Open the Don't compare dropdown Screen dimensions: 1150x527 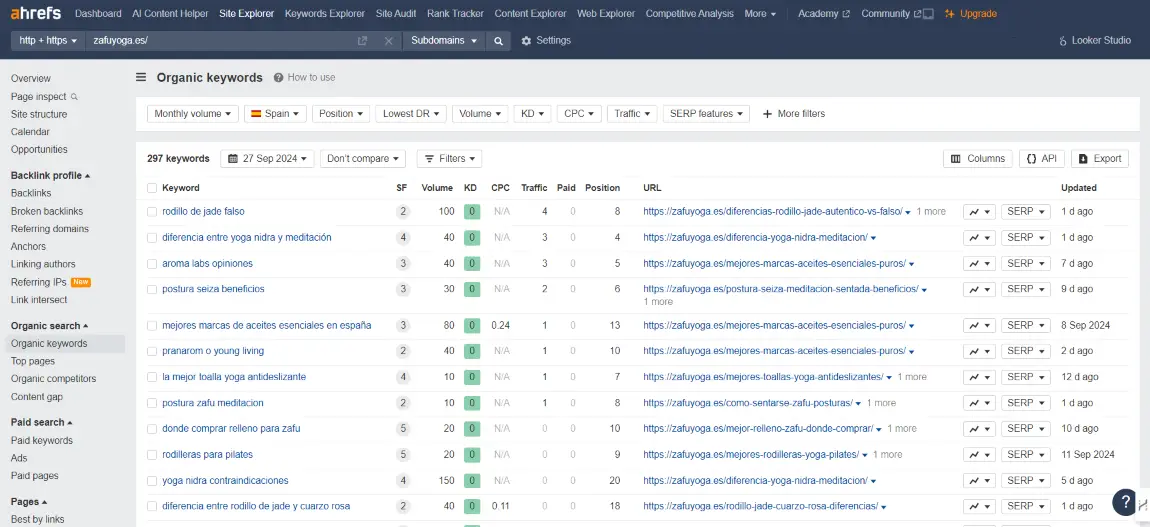tap(363, 158)
